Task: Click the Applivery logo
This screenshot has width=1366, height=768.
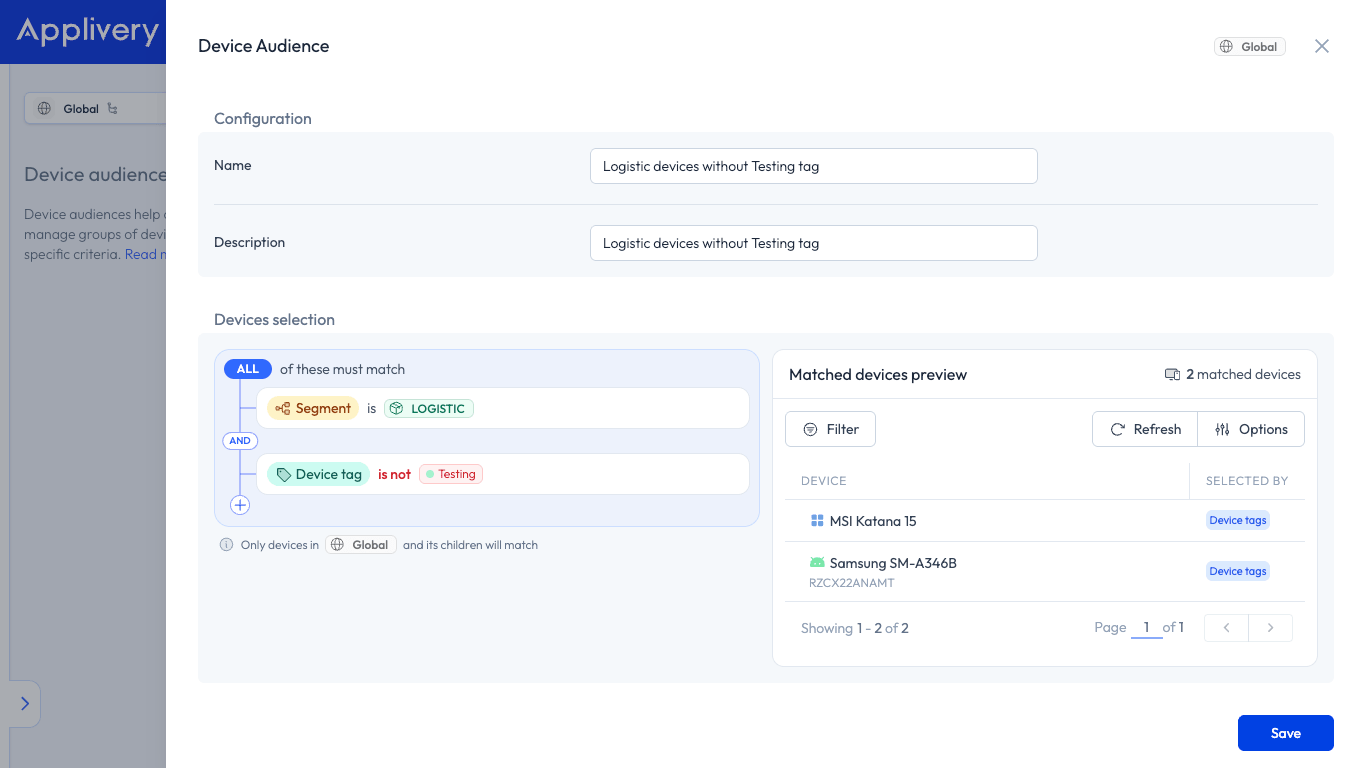Action: [87, 31]
